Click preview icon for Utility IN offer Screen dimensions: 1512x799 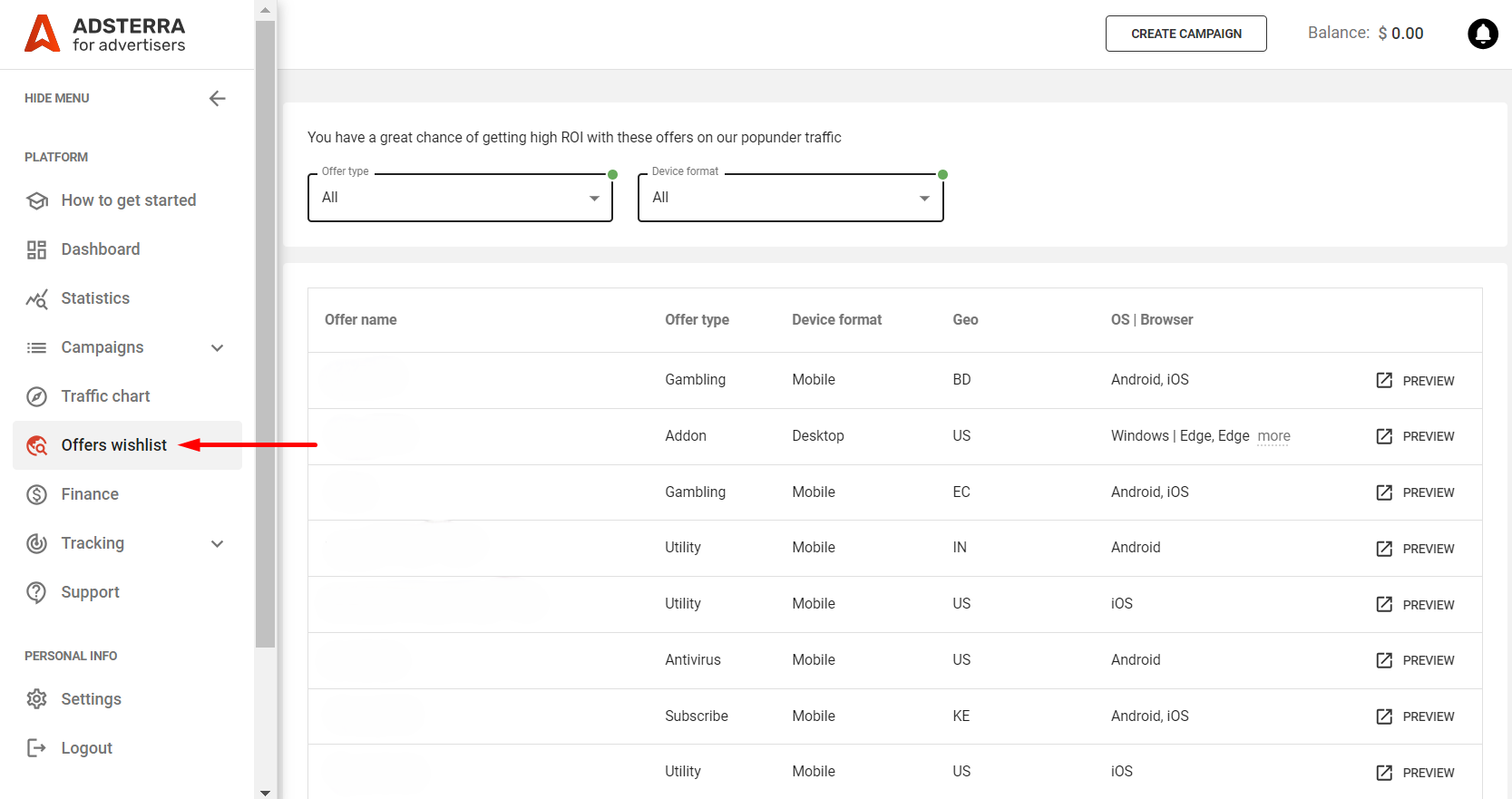tap(1384, 549)
